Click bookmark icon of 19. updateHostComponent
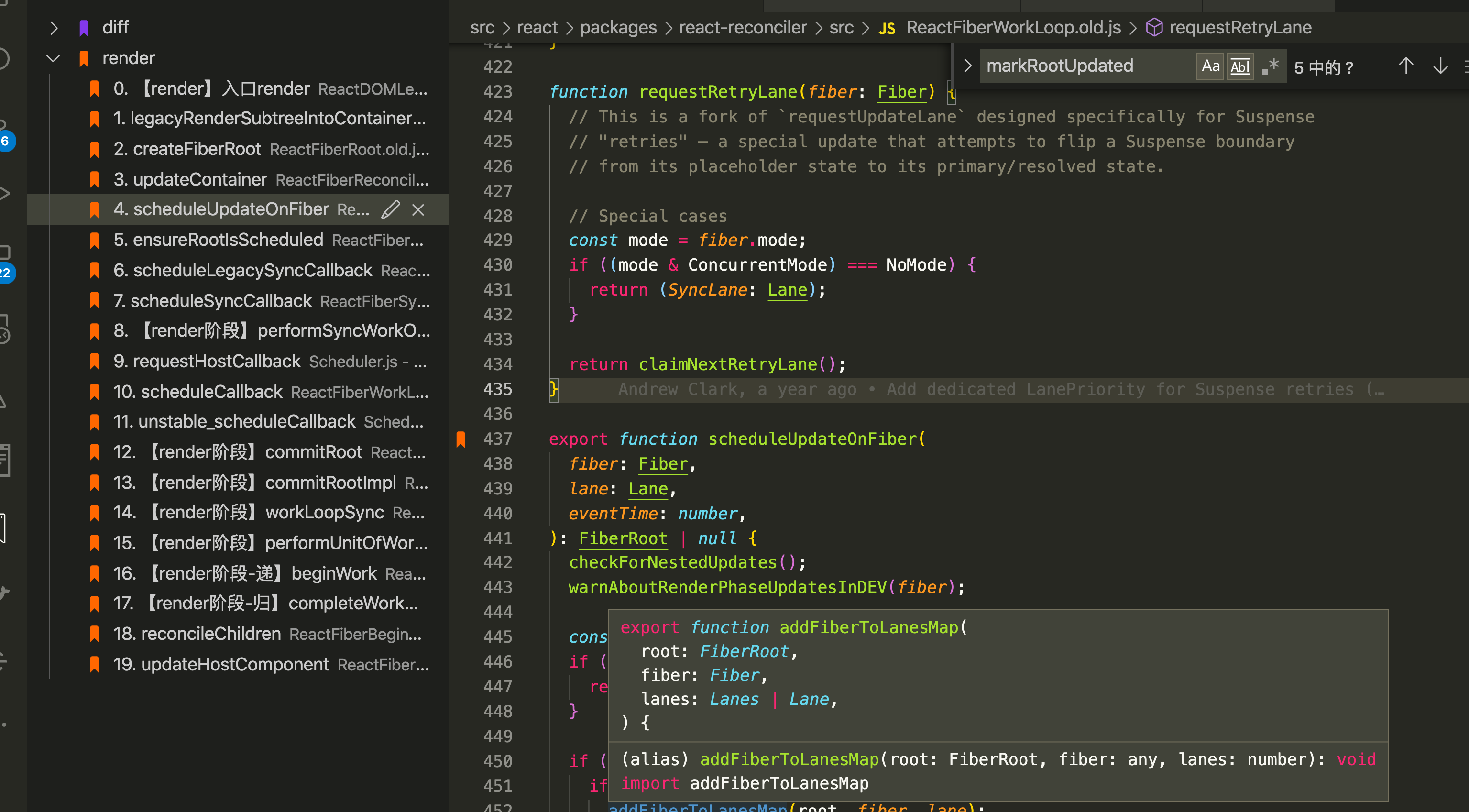Screen dimensions: 1469x812 point(95,664)
